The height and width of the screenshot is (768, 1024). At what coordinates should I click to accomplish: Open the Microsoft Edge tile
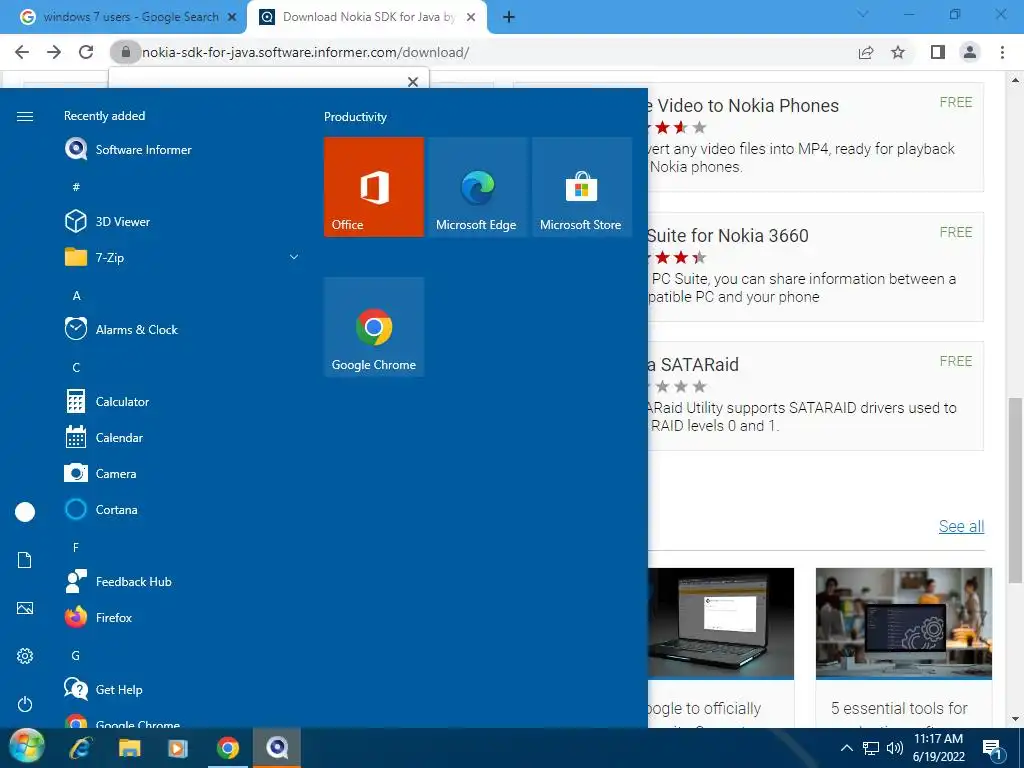477,187
